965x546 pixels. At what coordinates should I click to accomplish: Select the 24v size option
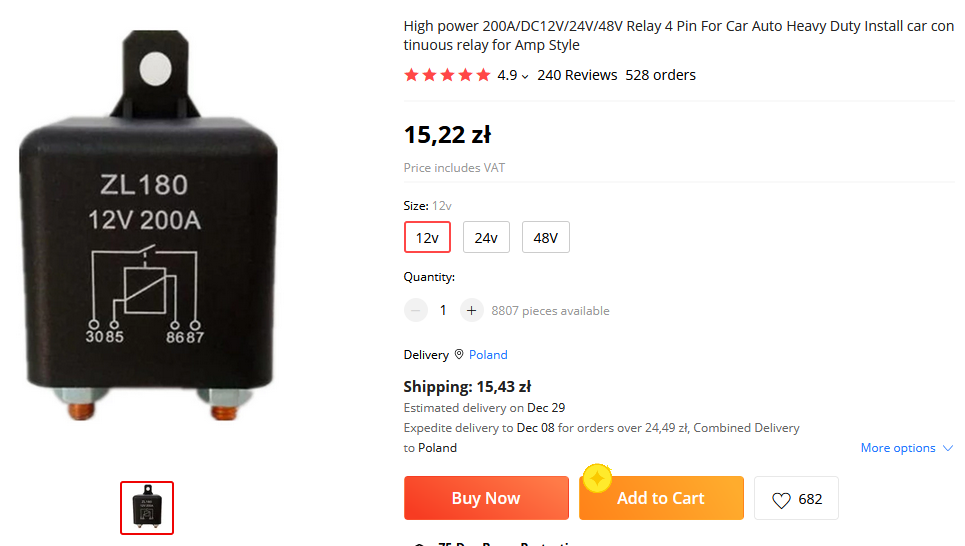(486, 238)
